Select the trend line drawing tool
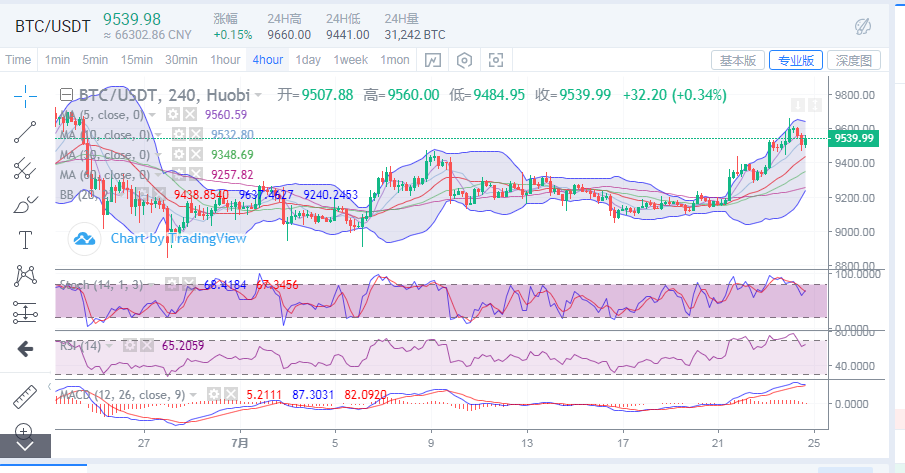This screenshot has width=905, height=473. coord(25,130)
